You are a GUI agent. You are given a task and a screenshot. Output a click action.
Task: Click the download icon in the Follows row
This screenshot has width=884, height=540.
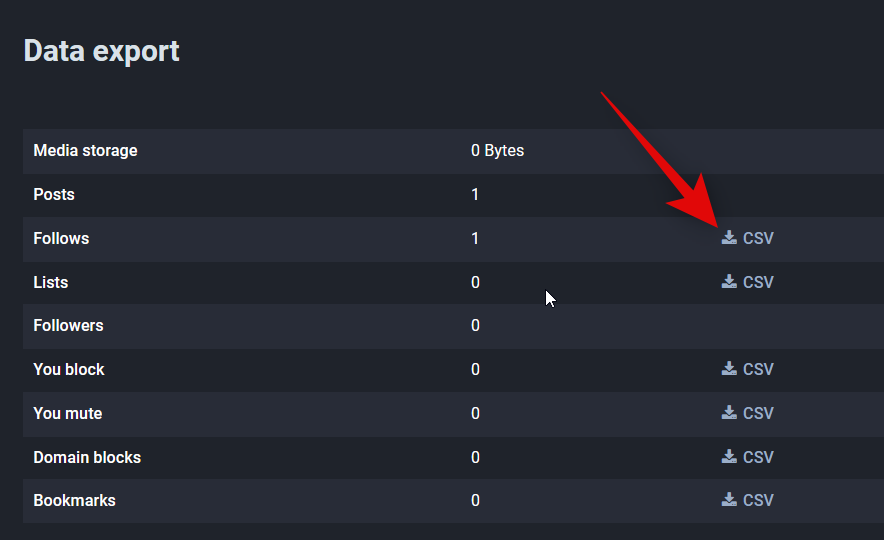click(x=729, y=238)
